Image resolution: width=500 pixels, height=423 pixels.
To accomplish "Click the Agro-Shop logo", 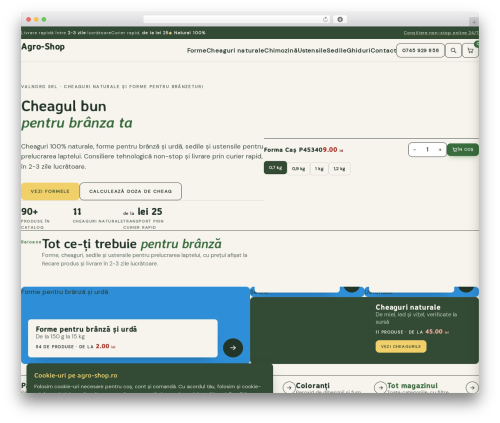I will 43,47.
